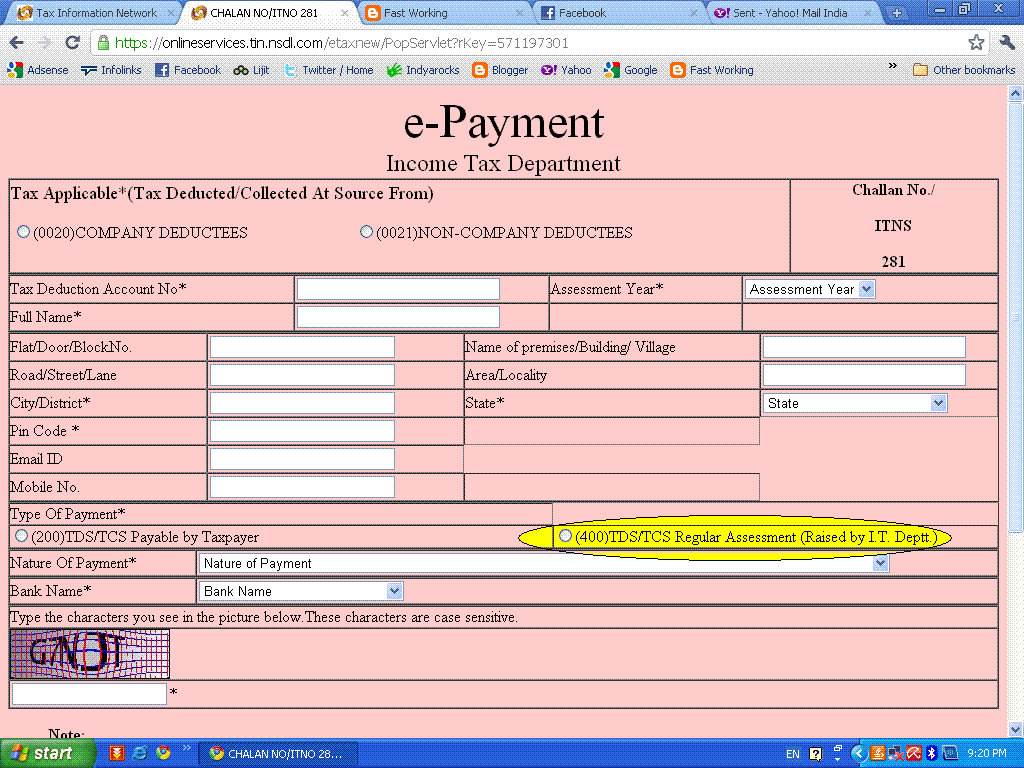The width and height of the screenshot is (1024, 768).
Task: Select the (0021) Non-Company Deductees option
Action: point(366,231)
